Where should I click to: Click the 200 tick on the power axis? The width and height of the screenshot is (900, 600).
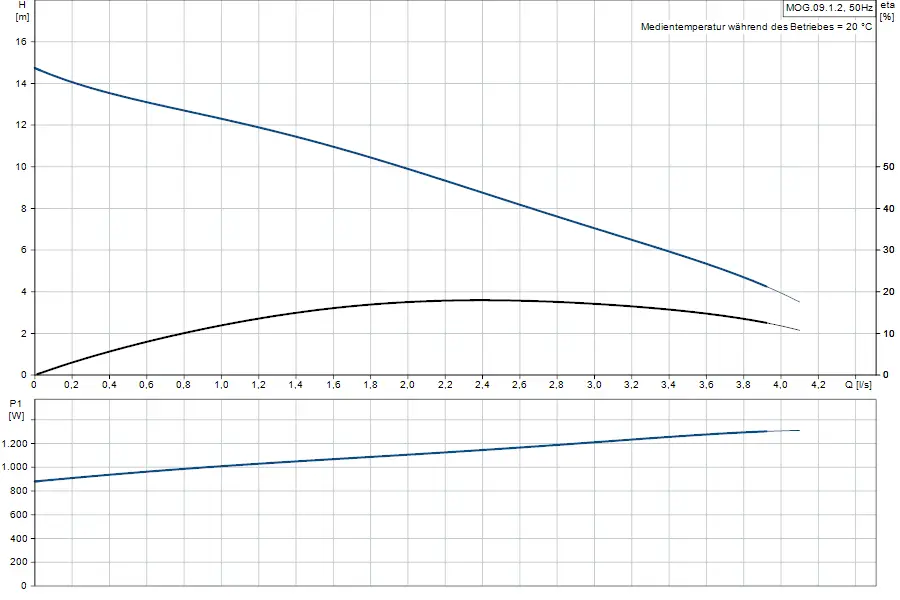[18, 562]
